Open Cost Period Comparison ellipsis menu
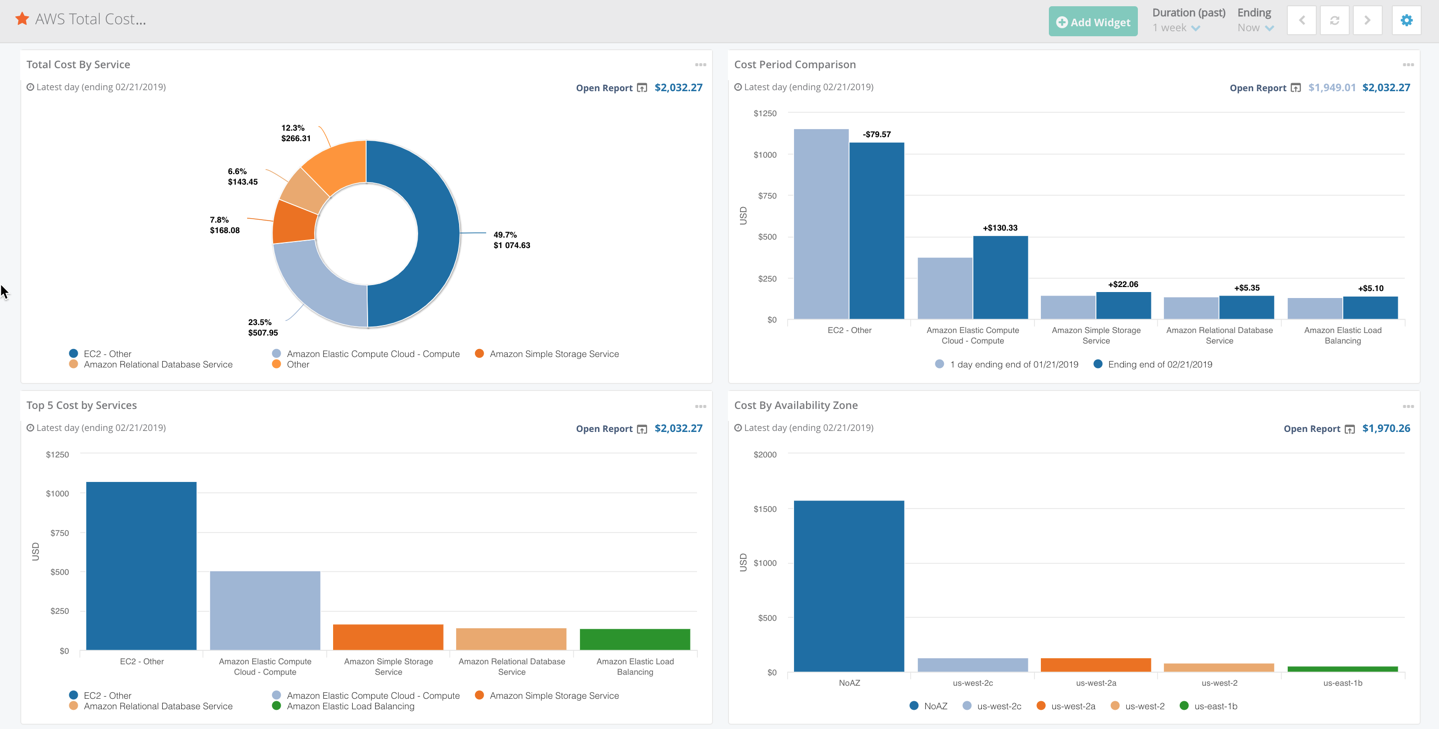1439x729 pixels. pyautogui.click(x=1408, y=65)
